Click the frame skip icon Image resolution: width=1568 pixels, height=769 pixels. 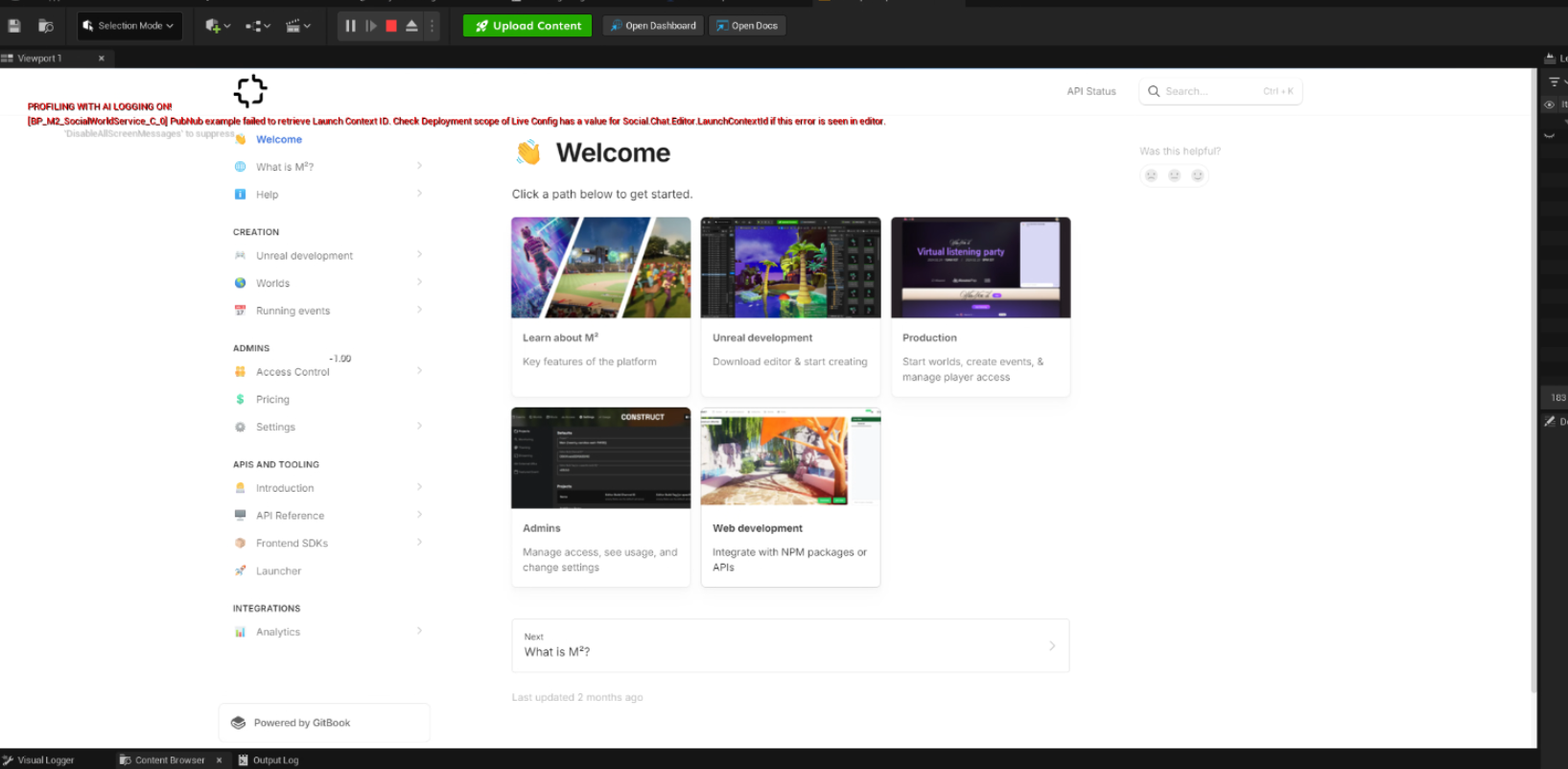point(371,26)
